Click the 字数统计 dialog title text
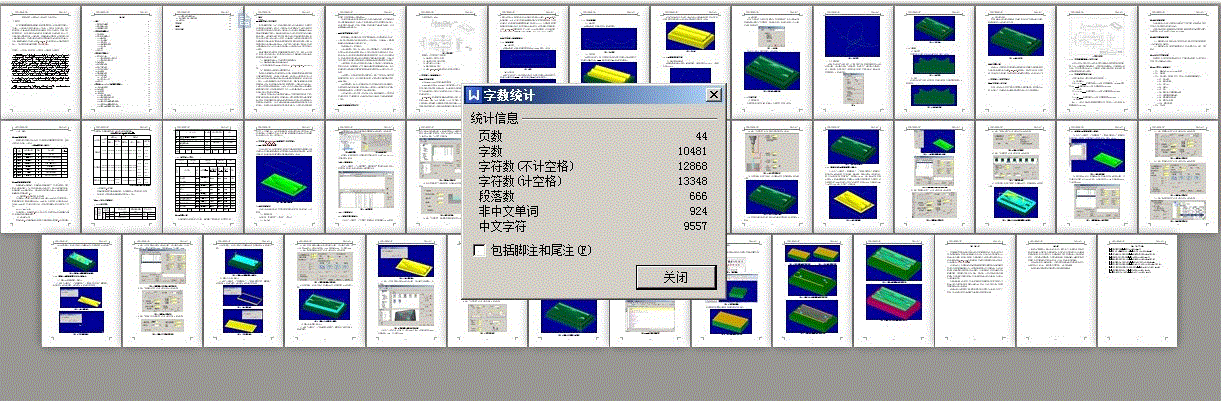Viewport: 1221px width, 401px height. click(x=509, y=95)
